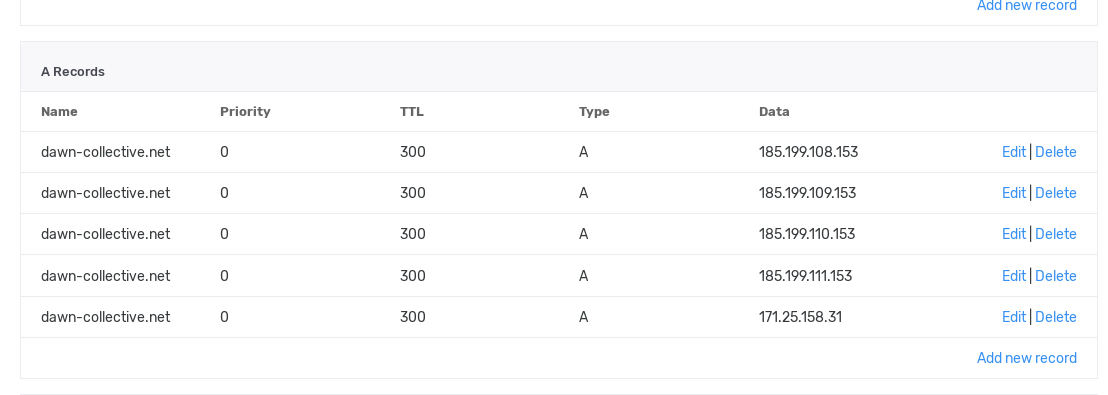Image resolution: width=1108 pixels, height=395 pixels.
Task: Edit the 185.199.109.153 A record
Action: point(1013,193)
